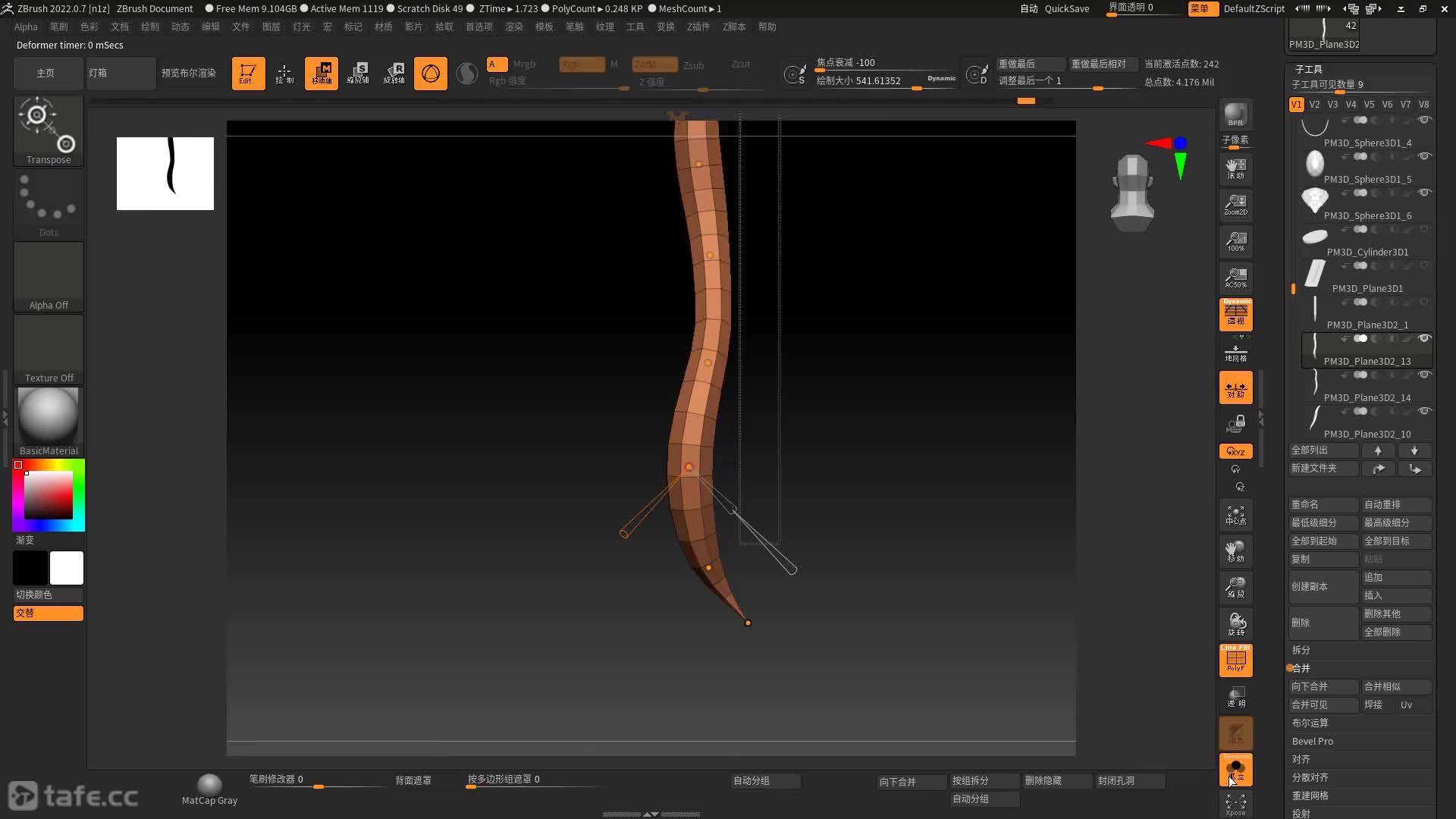Click the 合并可见 (Merge Visible) button

[x=1310, y=704]
